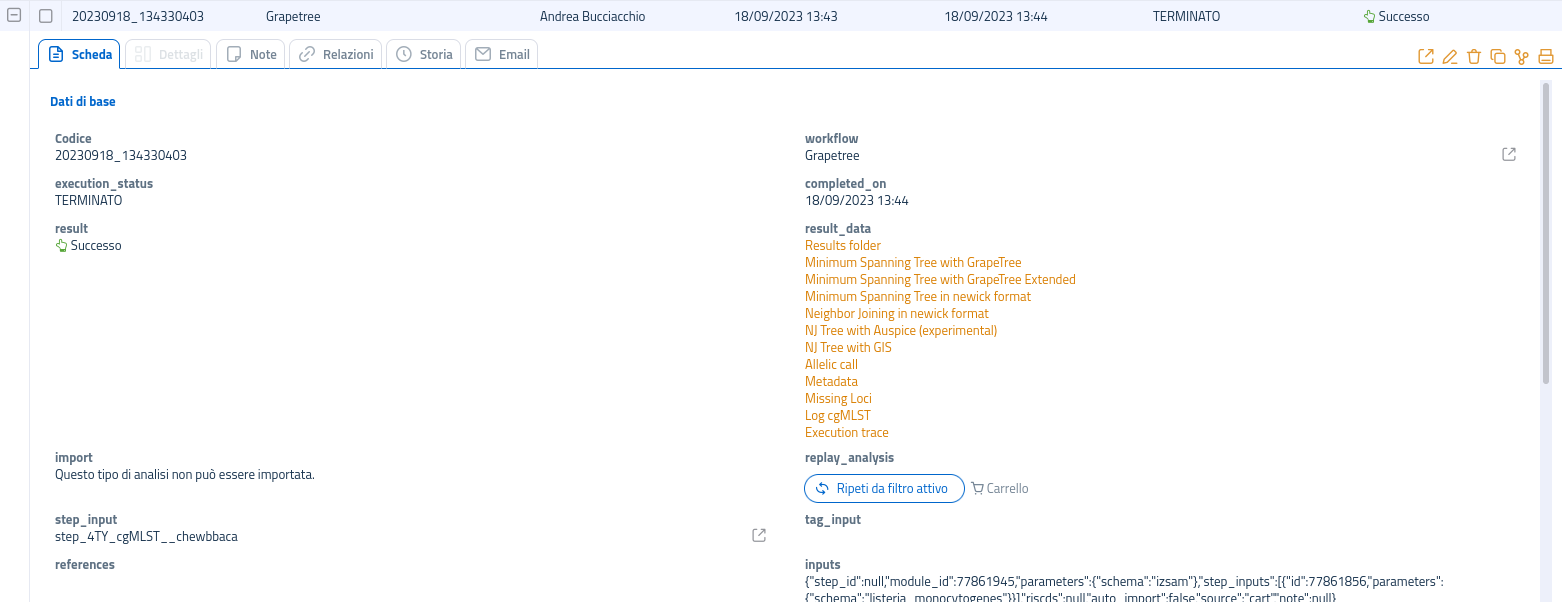
Task: Open the step_input reference link icon
Action: coord(759,536)
